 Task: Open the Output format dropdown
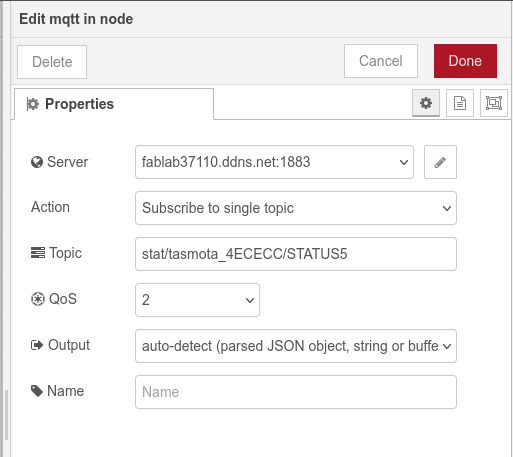click(x=296, y=346)
